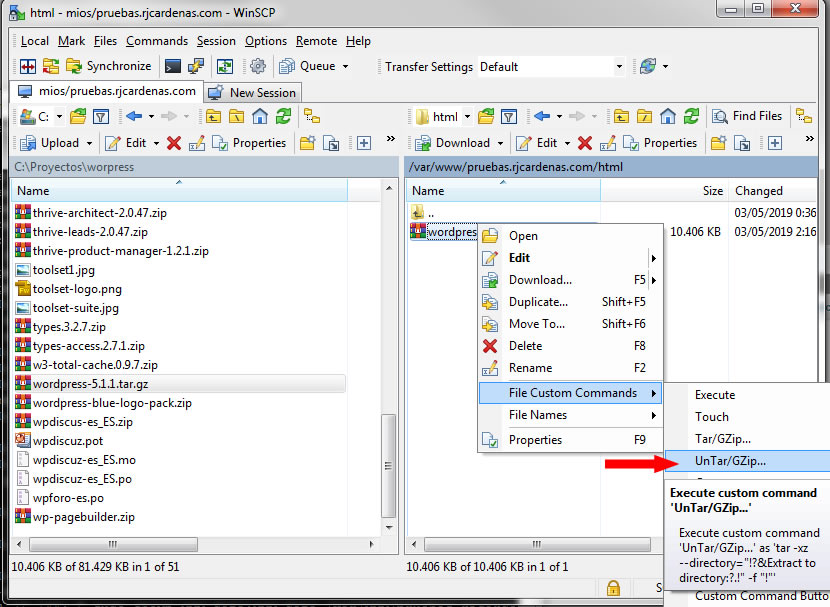The height and width of the screenshot is (607, 830).
Task: Click the Find Files button
Action: click(x=747, y=116)
